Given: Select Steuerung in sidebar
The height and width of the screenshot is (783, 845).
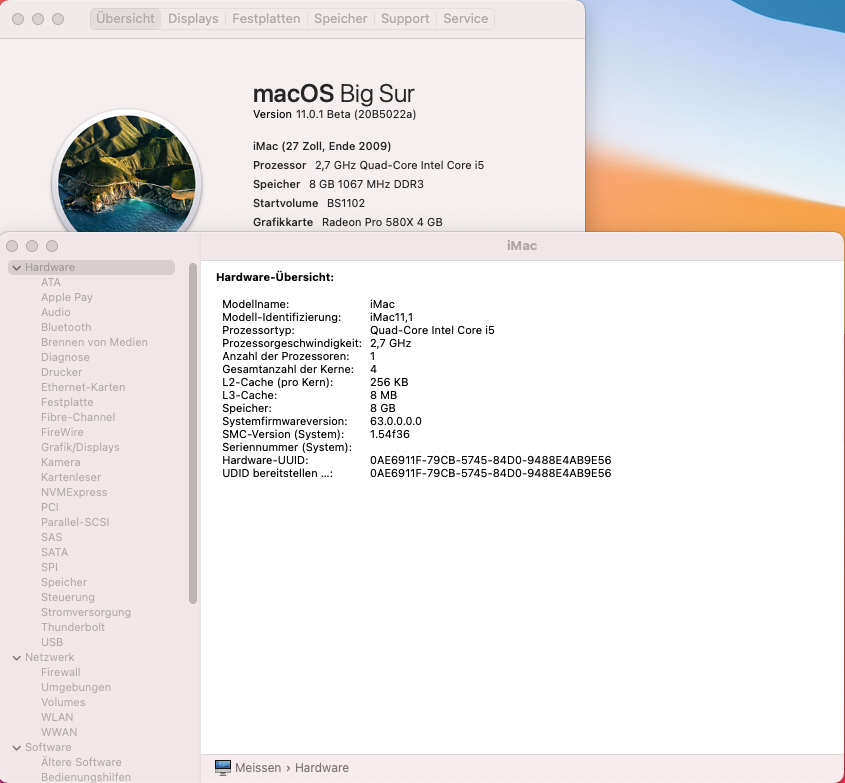Looking at the screenshot, I should (x=68, y=598).
